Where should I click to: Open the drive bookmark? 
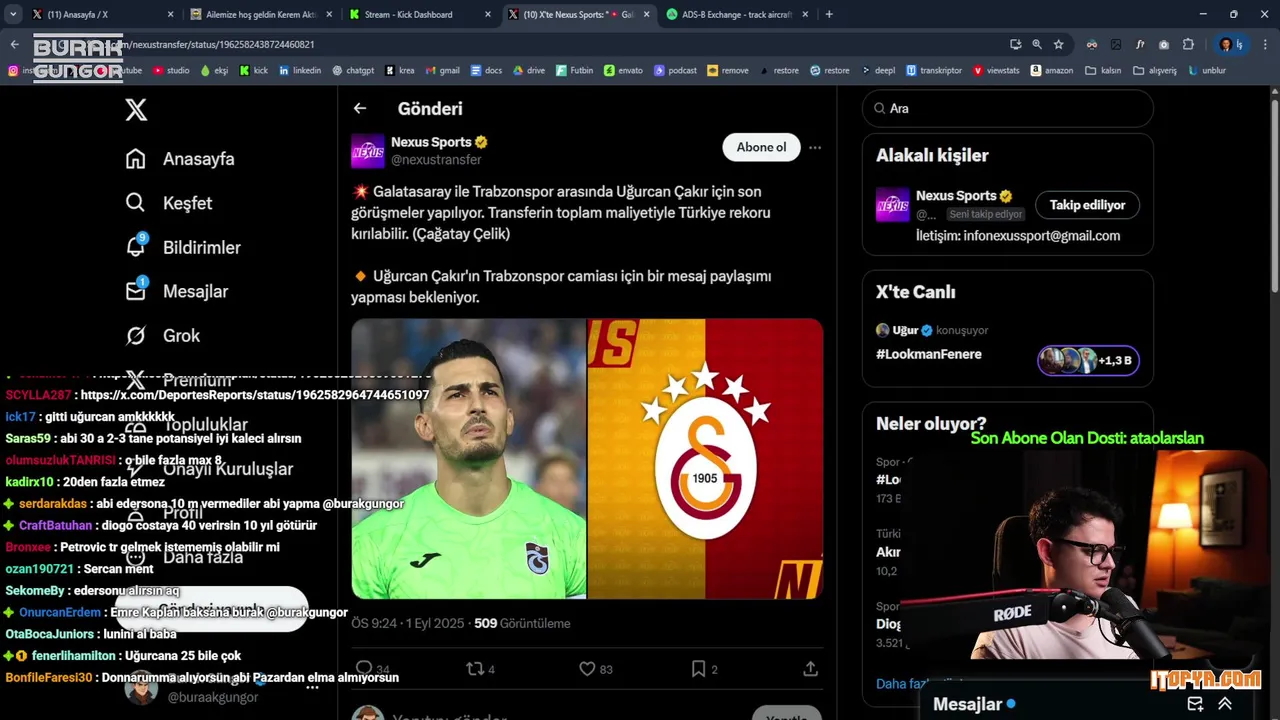529,71
